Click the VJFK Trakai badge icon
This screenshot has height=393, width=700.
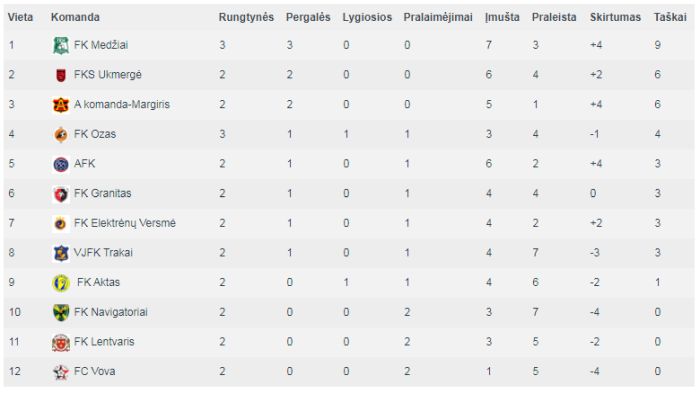pyautogui.click(x=61, y=253)
